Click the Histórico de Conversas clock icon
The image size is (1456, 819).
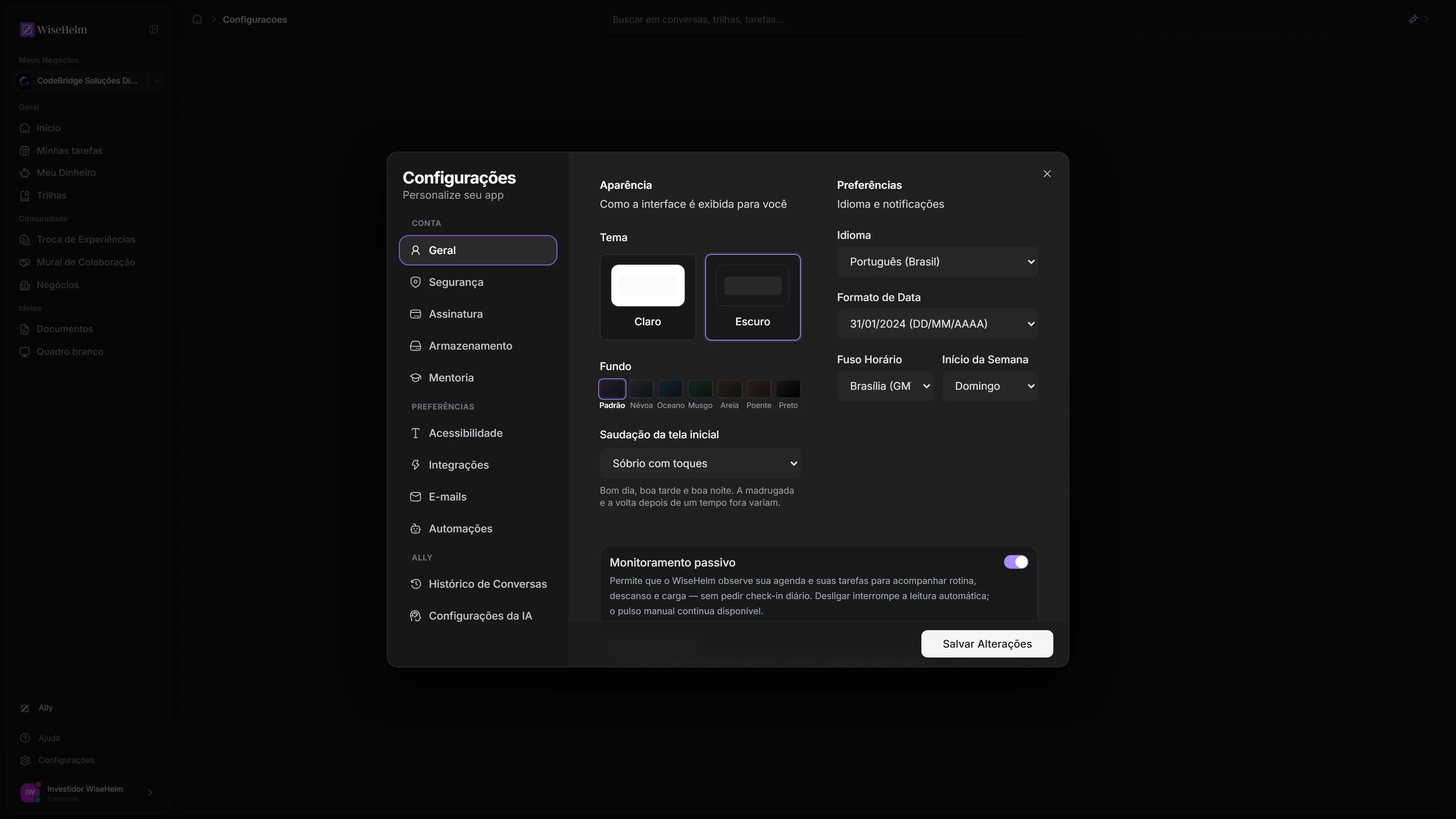[x=416, y=584]
